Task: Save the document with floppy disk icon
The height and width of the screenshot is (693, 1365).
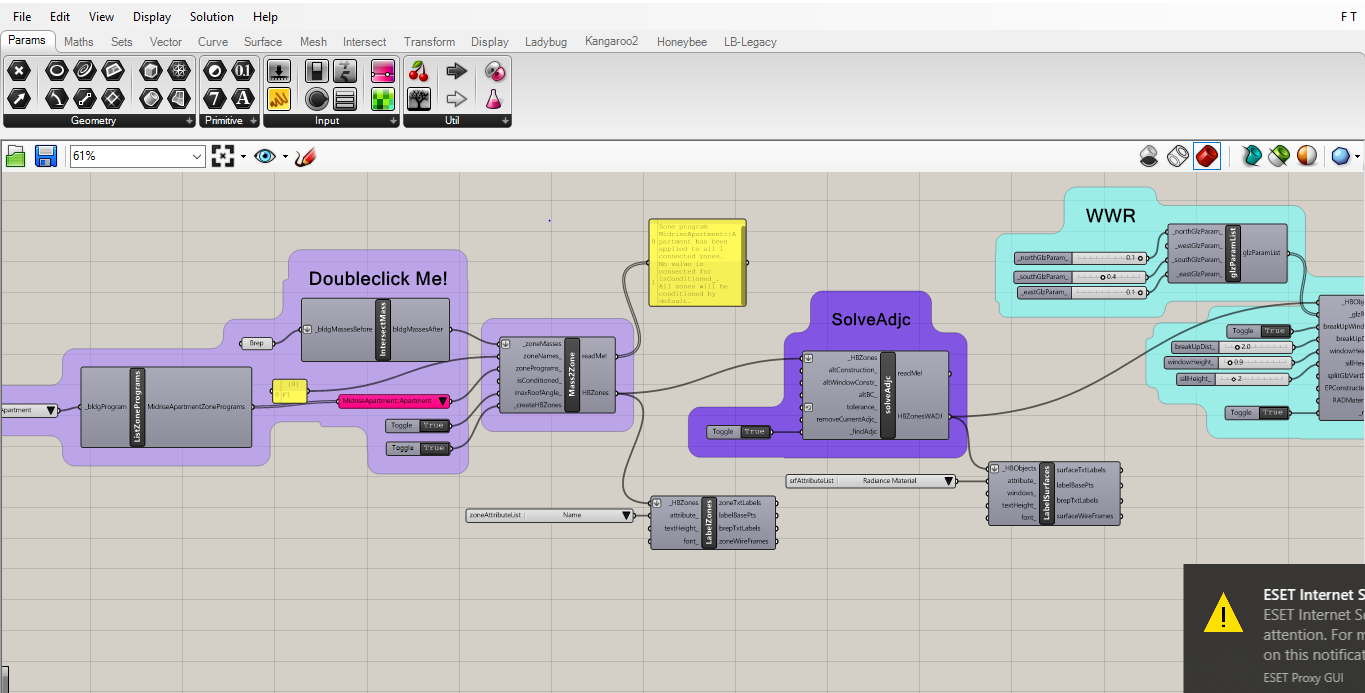Action: point(45,156)
